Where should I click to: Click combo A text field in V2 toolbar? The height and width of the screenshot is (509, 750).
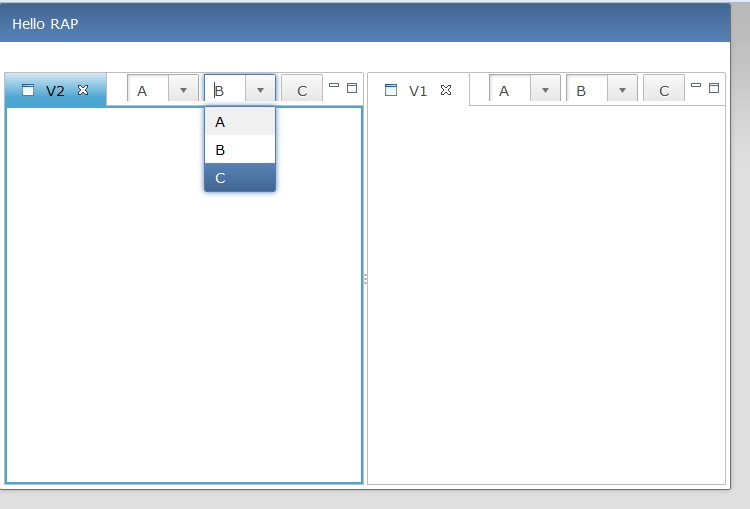pyautogui.click(x=148, y=90)
